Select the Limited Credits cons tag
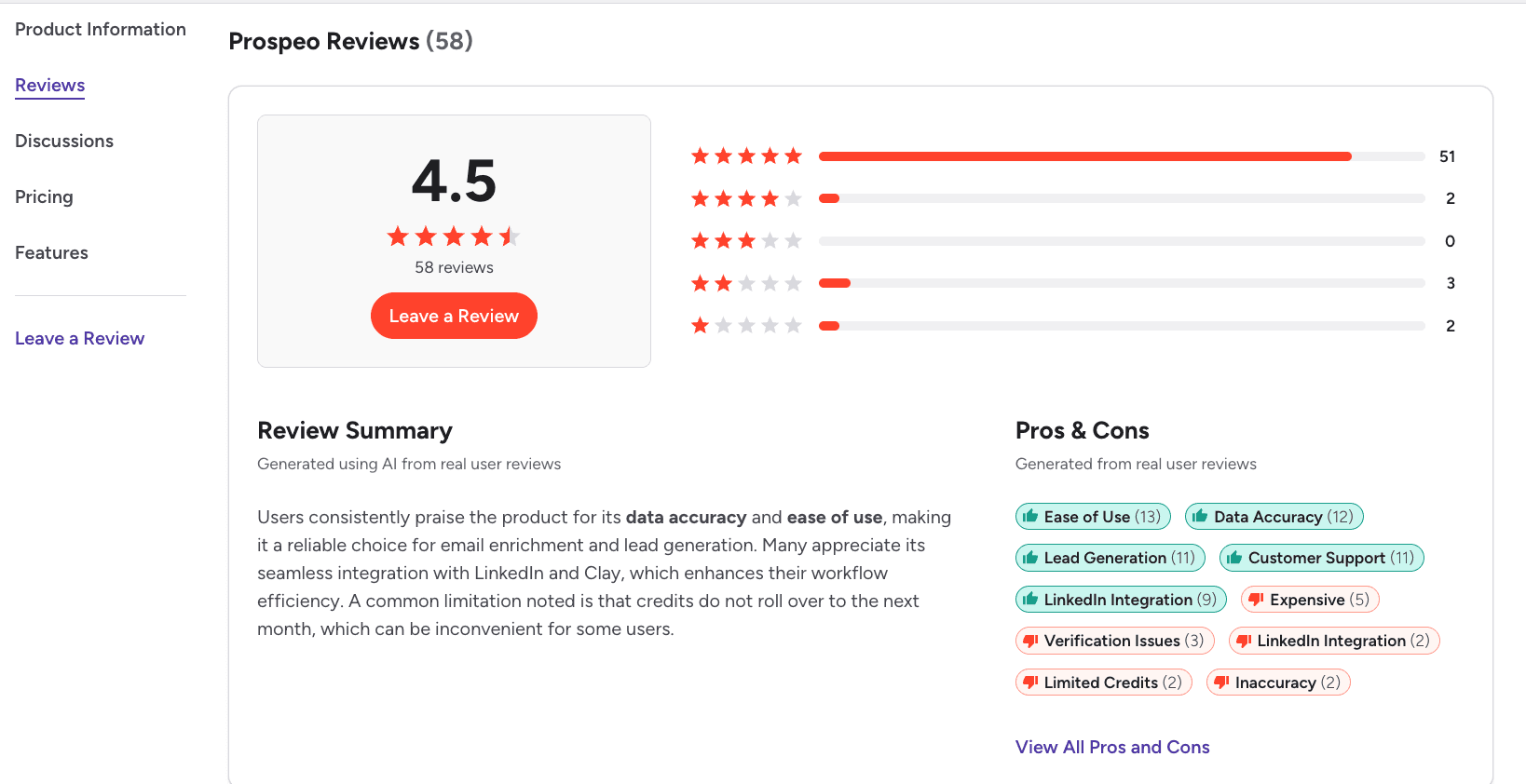Image resolution: width=1526 pixels, height=784 pixels. click(x=1103, y=682)
